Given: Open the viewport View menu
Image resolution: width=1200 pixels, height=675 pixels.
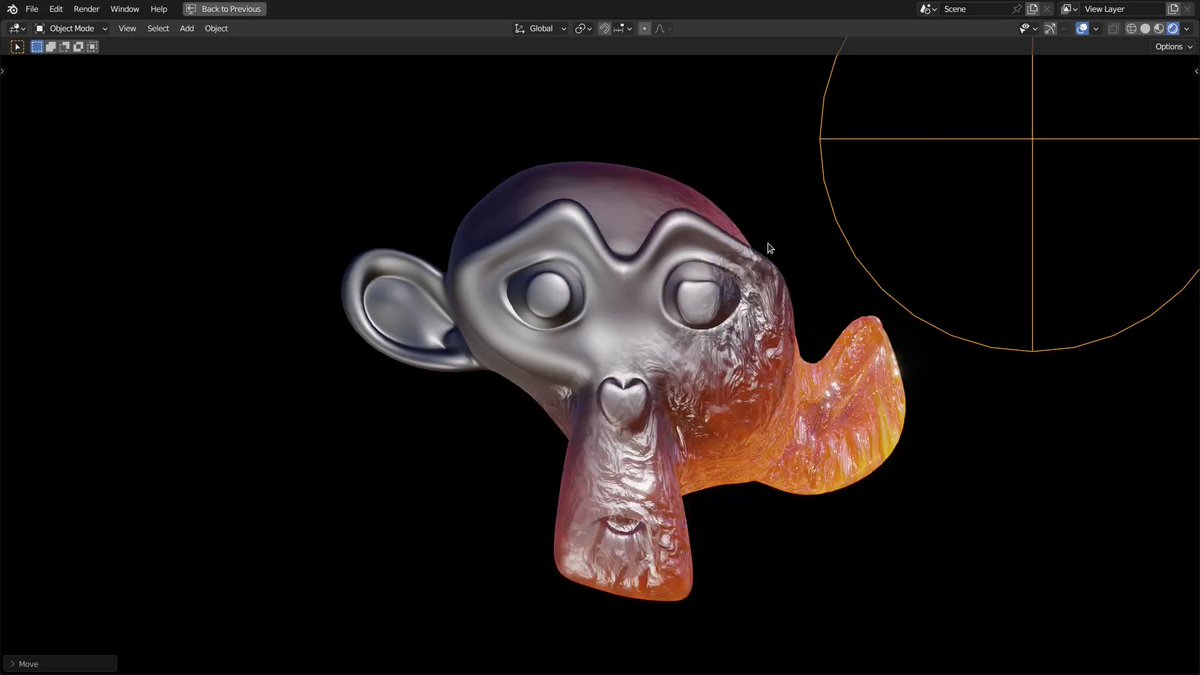Looking at the screenshot, I should tap(127, 28).
